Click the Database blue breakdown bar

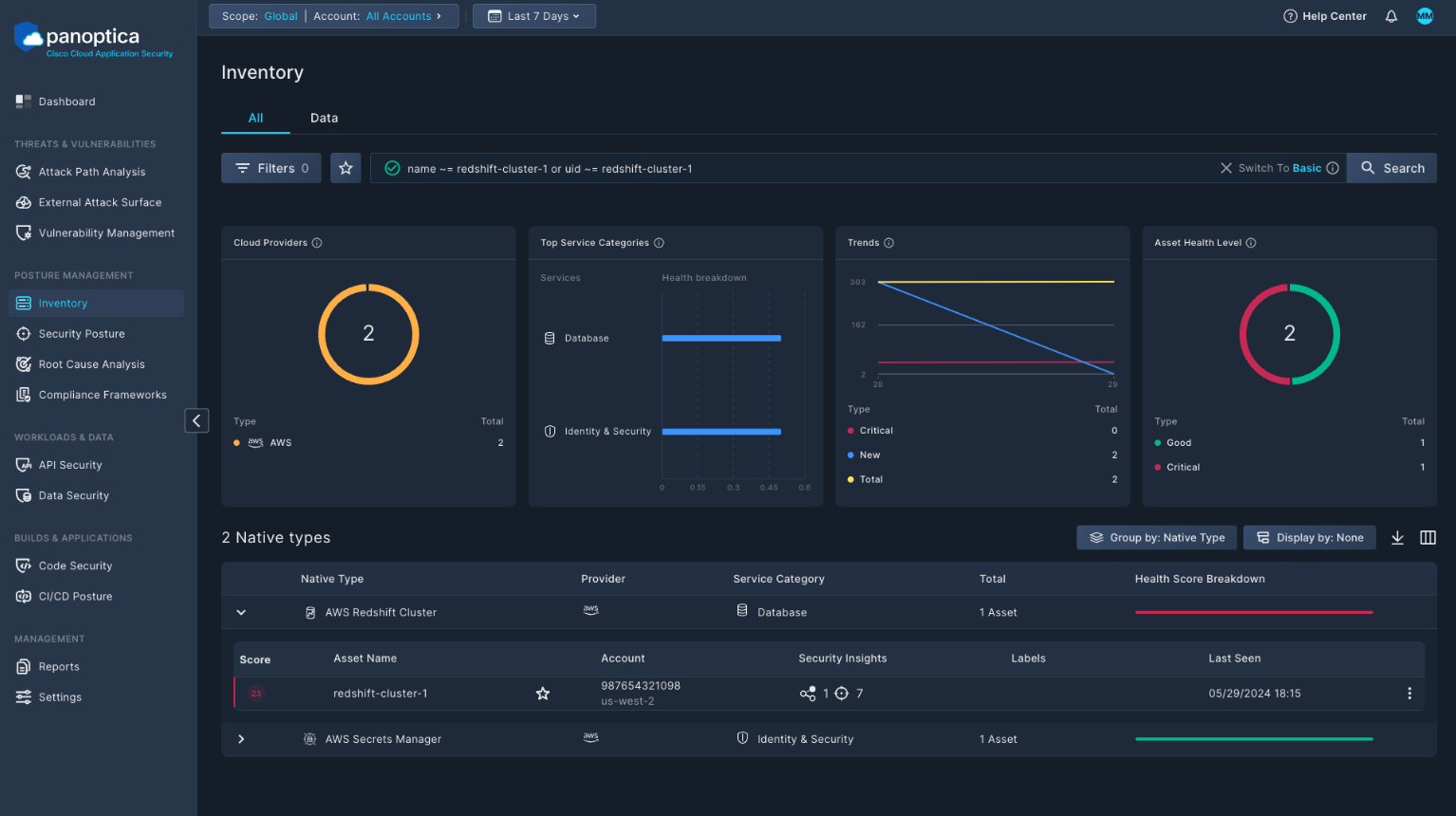(x=721, y=339)
